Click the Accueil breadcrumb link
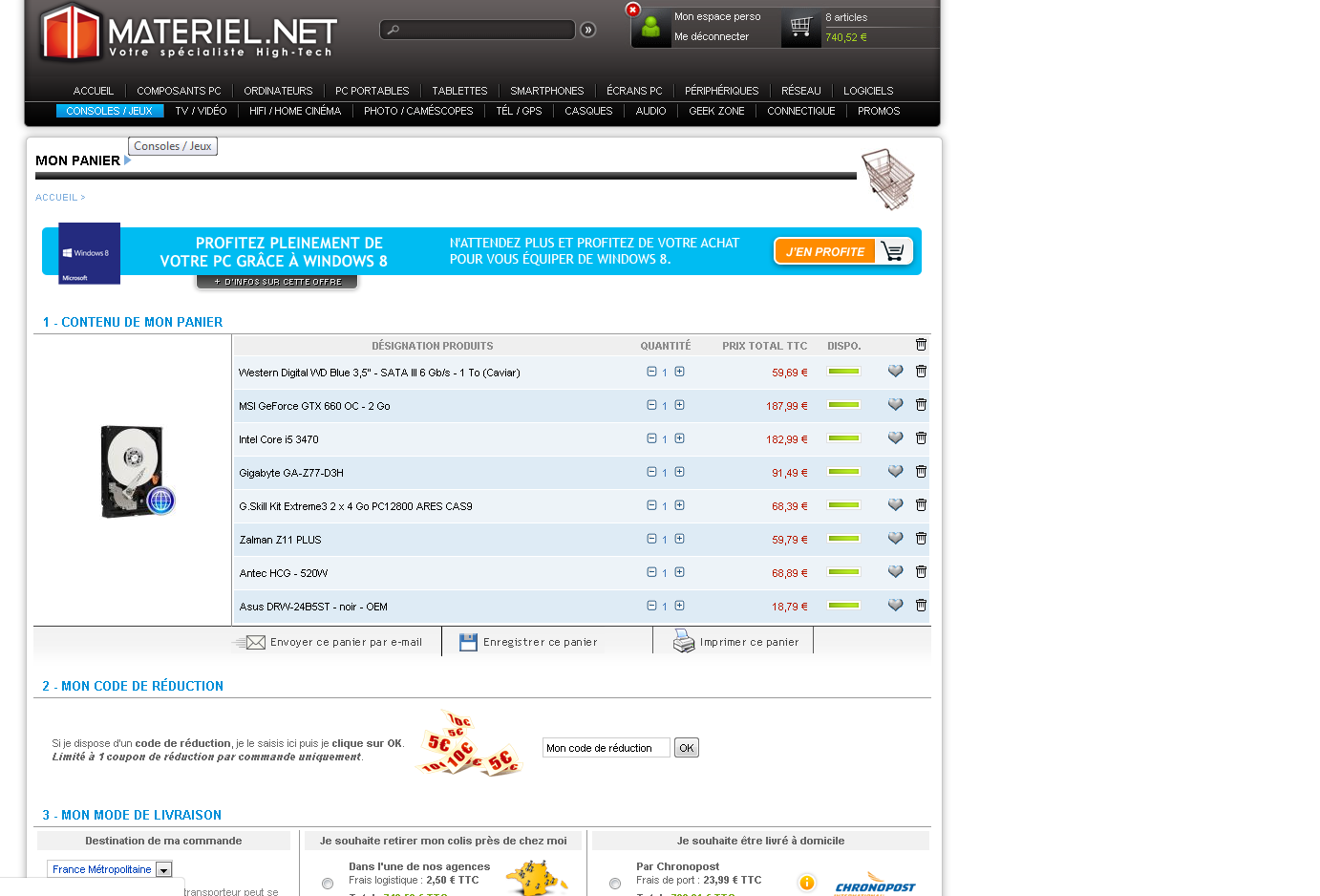 click(56, 198)
